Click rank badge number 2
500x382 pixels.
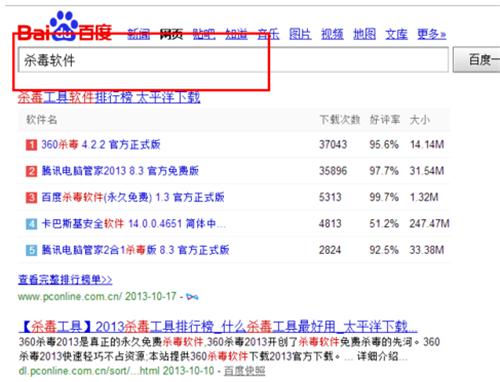point(31,171)
